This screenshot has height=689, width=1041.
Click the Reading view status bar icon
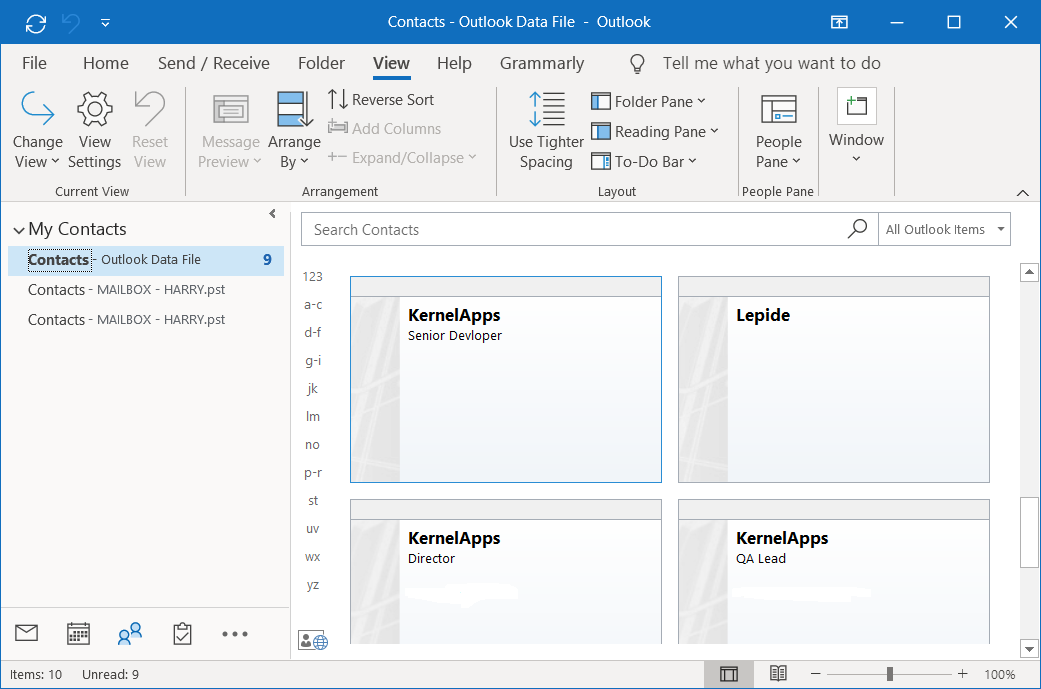point(778,674)
